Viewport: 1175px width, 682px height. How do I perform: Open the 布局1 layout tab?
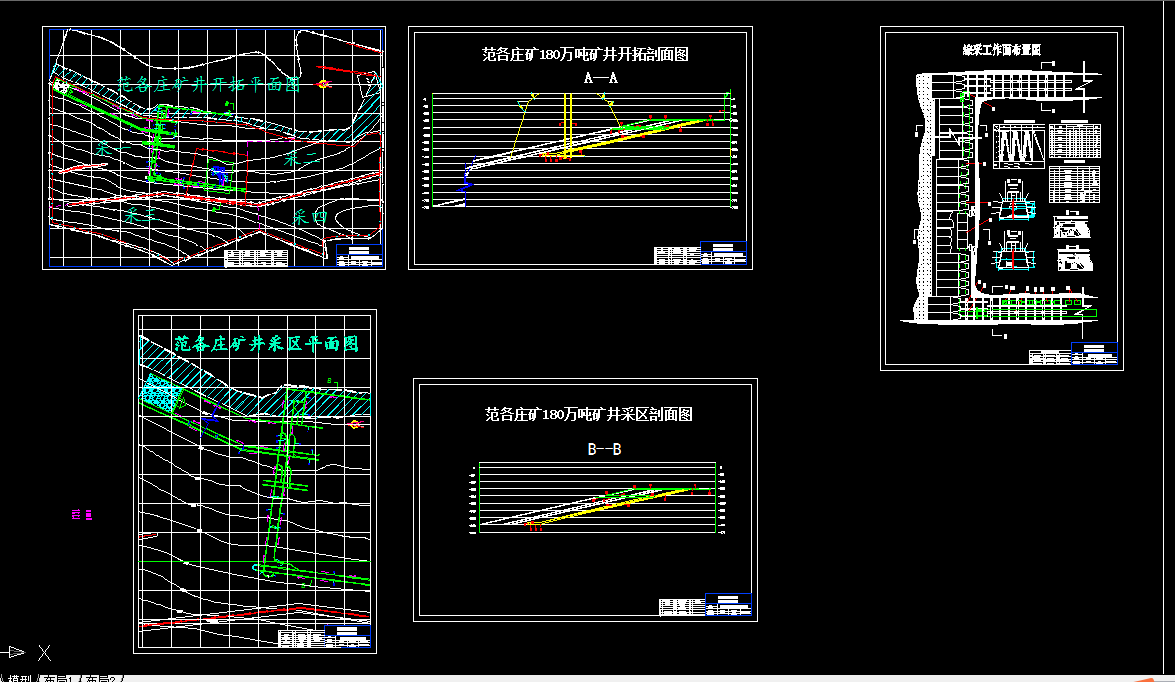[x=60, y=679]
